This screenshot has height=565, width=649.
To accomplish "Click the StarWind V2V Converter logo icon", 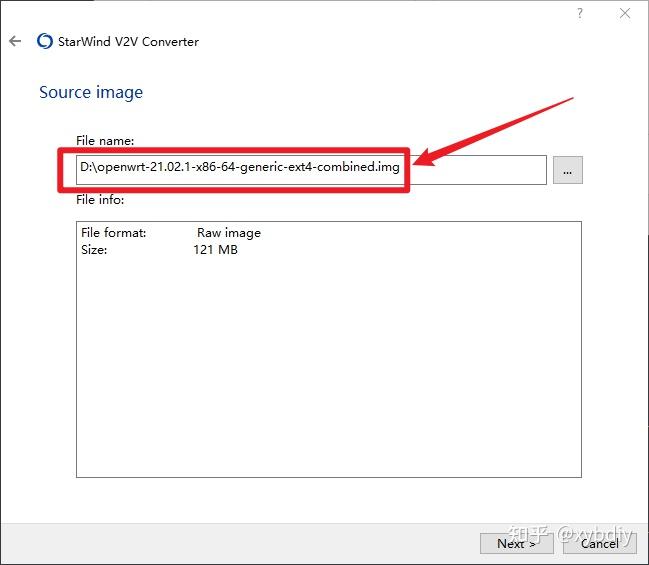I will coord(45,41).
